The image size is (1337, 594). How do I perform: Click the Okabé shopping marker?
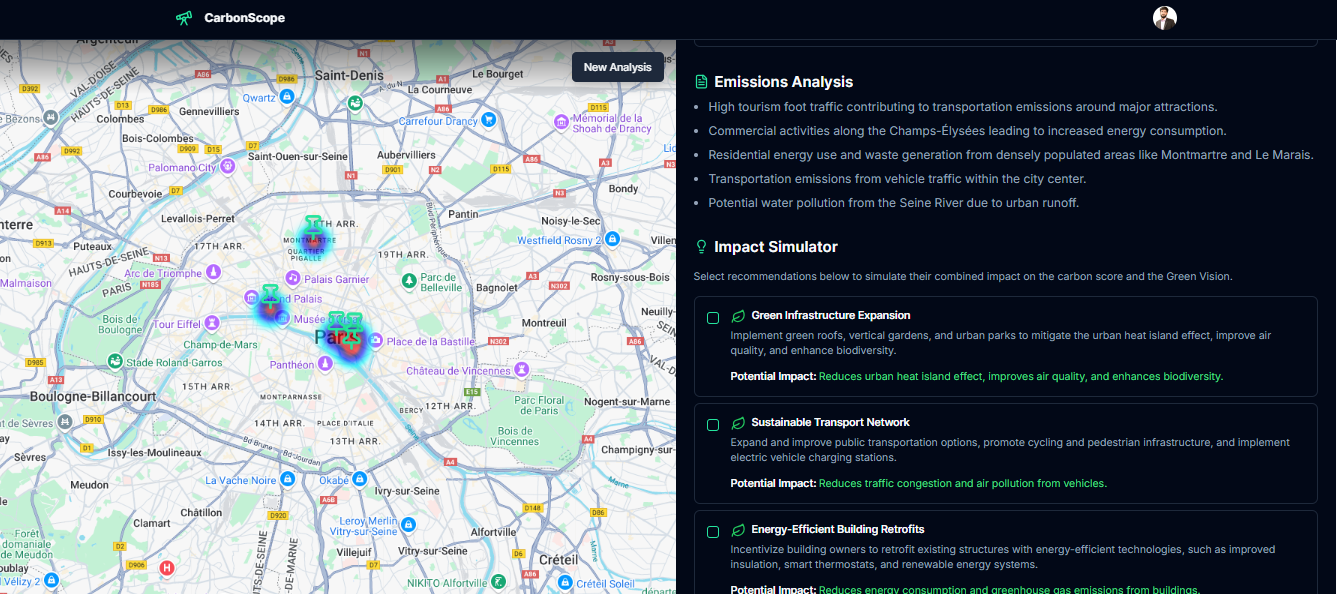[x=362, y=480]
